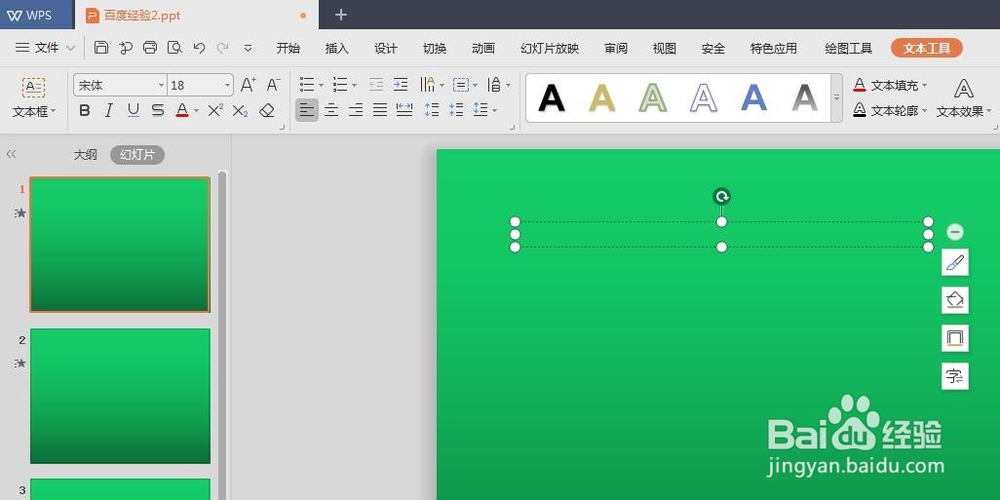This screenshot has height=500, width=1000.
Task: Click the 字 text quick tool
Action: [955, 376]
